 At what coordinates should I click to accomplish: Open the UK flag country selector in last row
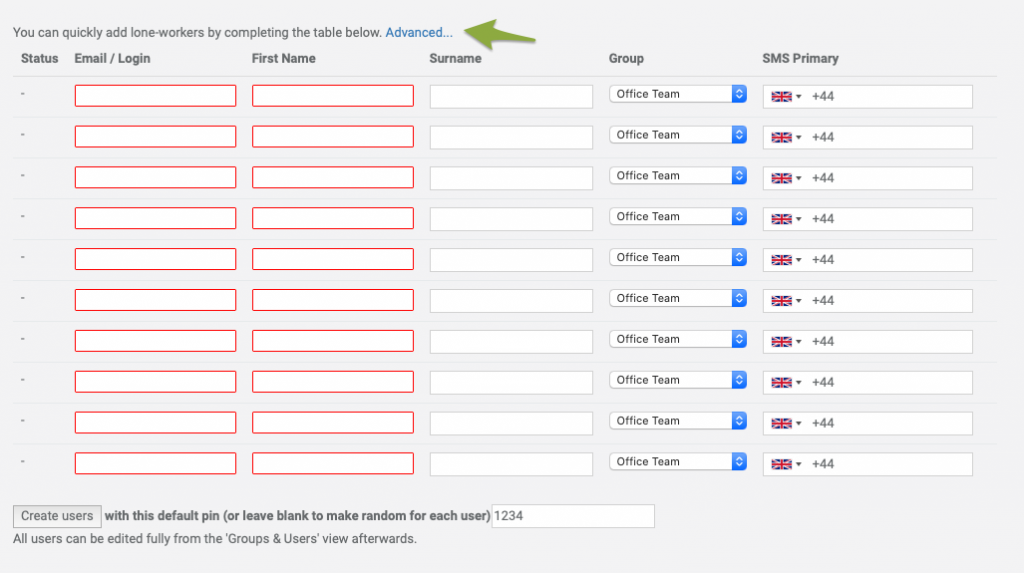[x=786, y=465]
